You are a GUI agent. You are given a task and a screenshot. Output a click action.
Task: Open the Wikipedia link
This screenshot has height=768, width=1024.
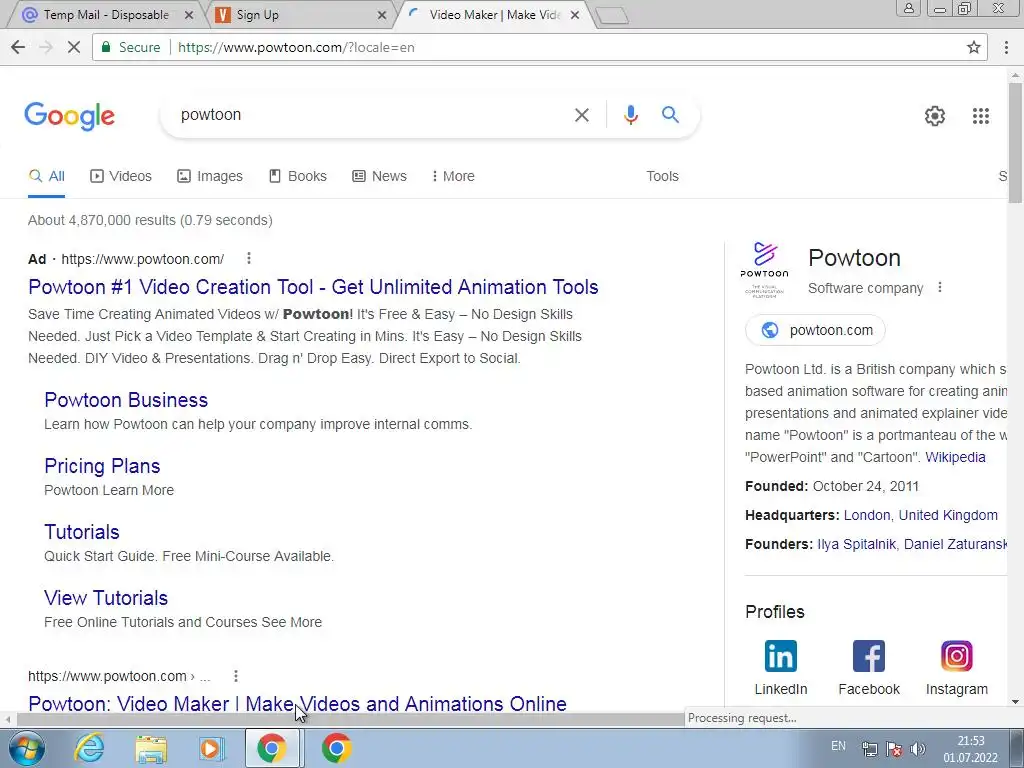tap(955, 457)
